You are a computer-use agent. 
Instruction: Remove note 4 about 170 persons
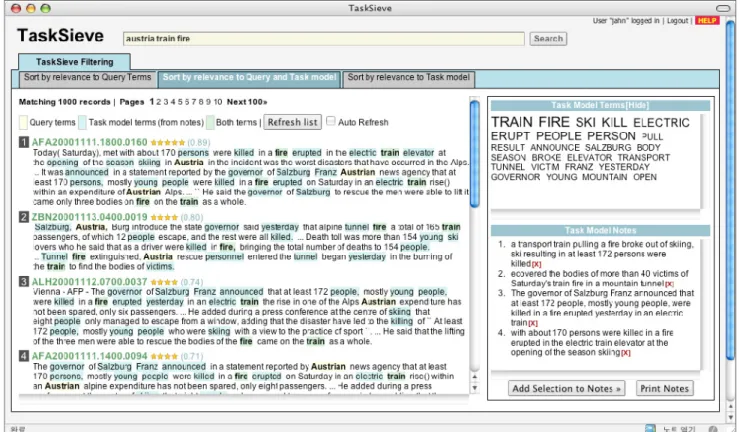click(x=626, y=353)
